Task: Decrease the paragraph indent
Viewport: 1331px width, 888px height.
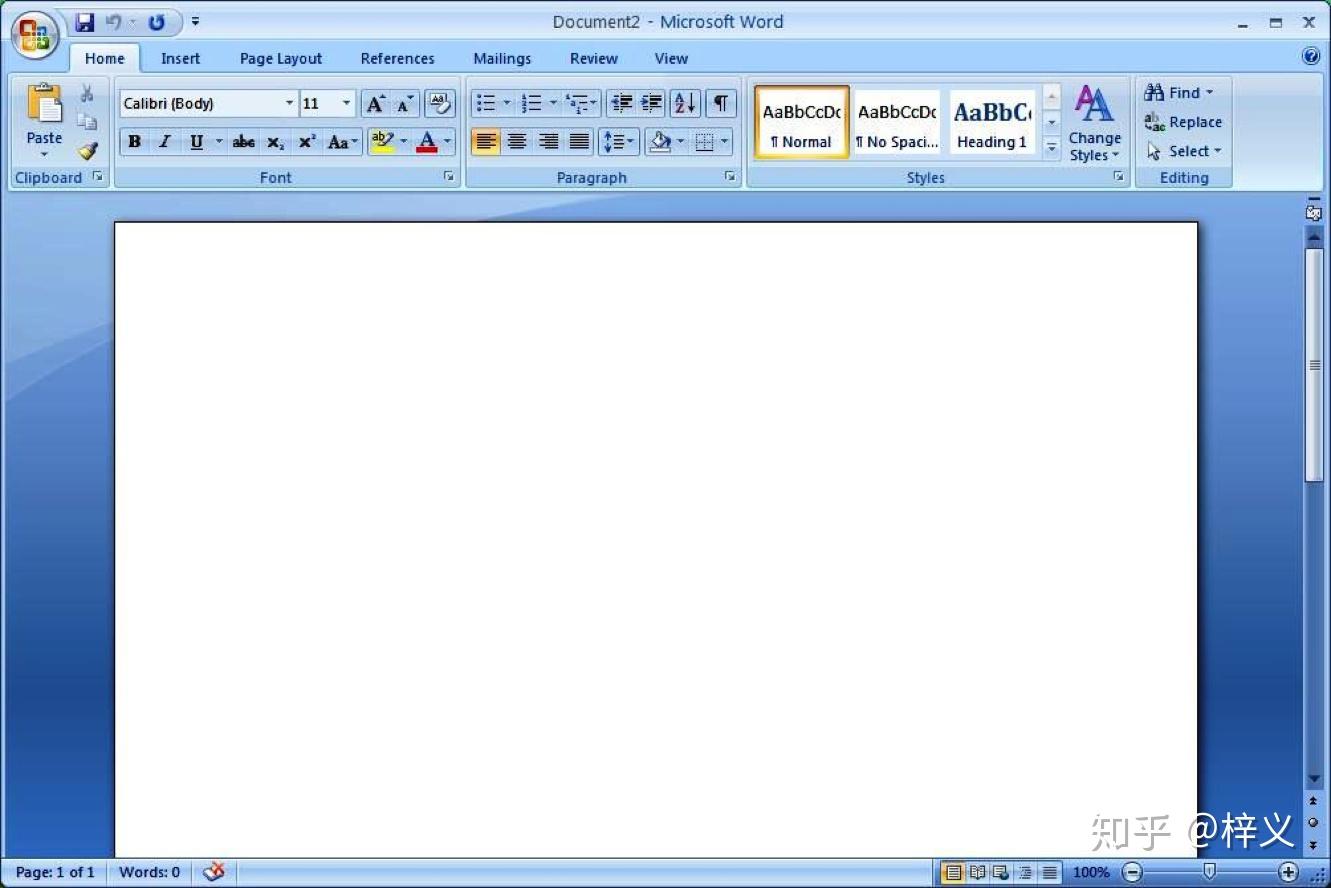Action: pos(621,103)
